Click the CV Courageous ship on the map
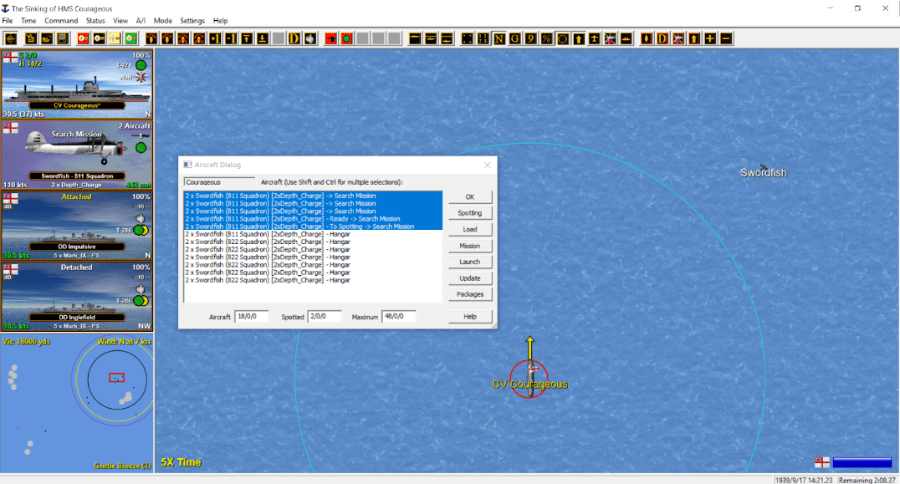 click(530, 378)
